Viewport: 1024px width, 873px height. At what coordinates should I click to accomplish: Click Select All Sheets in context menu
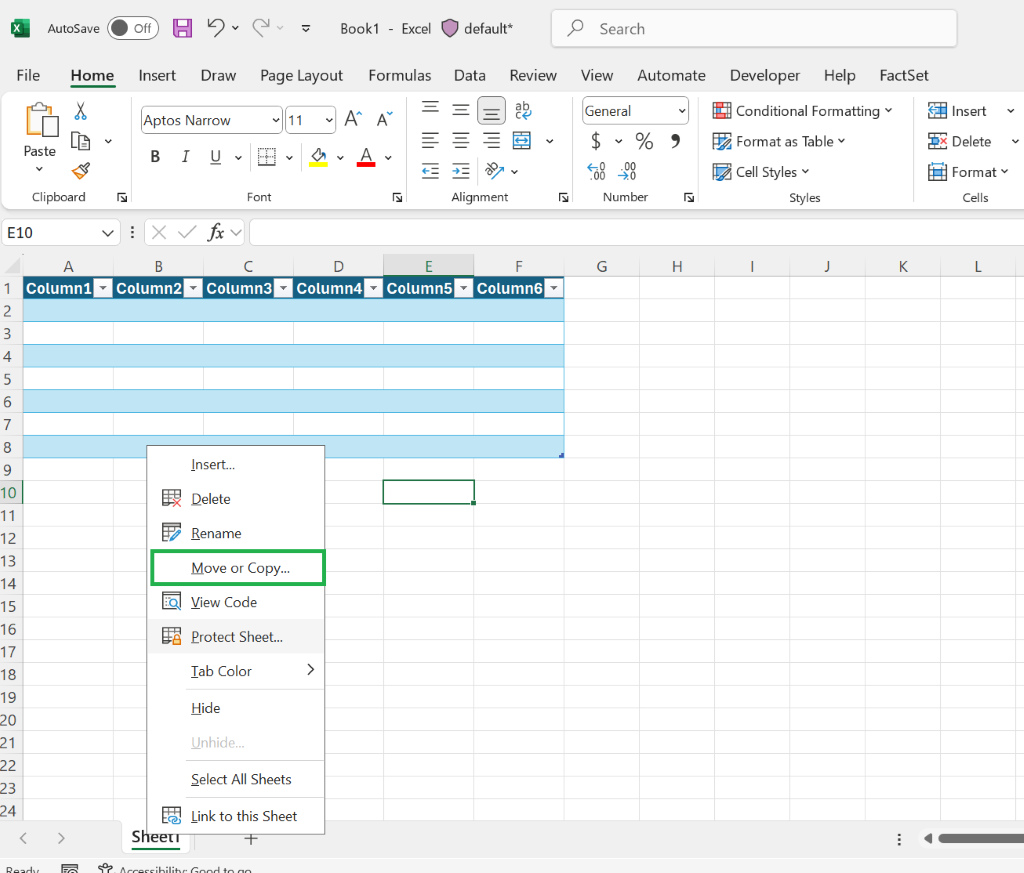(240, 779)
